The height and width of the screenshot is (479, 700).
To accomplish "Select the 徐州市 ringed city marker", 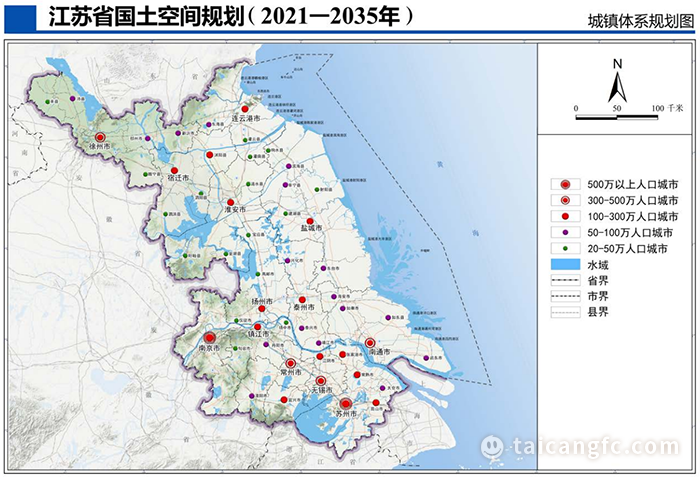I will tap(100, 137).
